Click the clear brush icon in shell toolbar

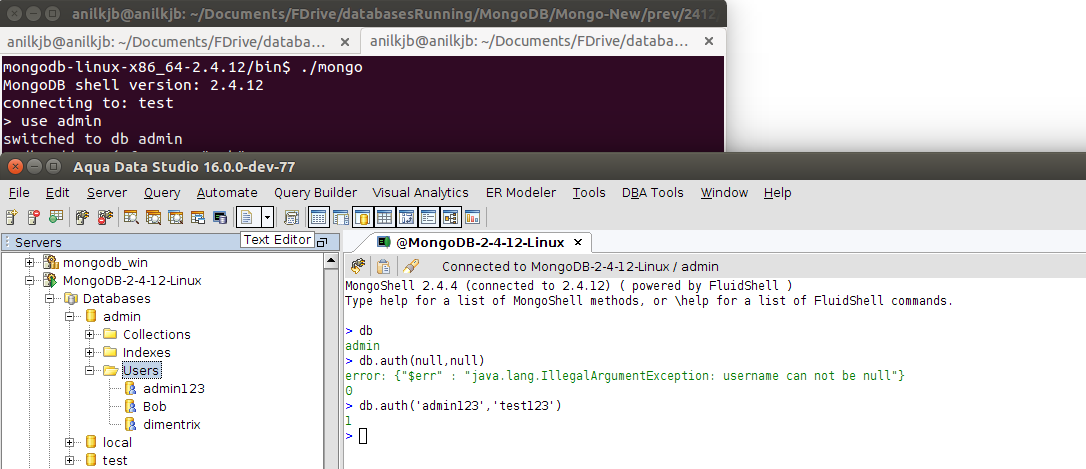click(x=411, y=266)
